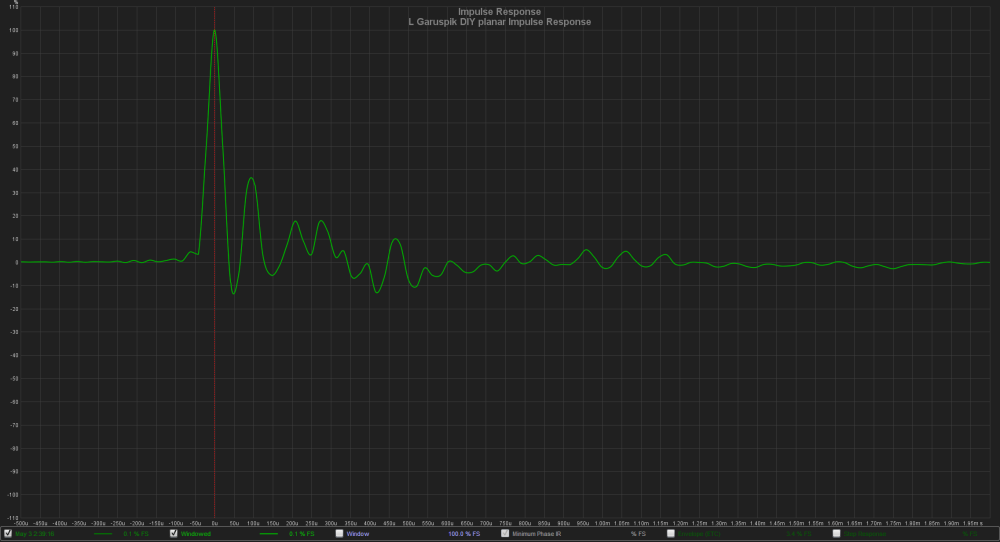Click the % unit label on vertical axis
Screen dimensions: 1000x542
(16, 3)
